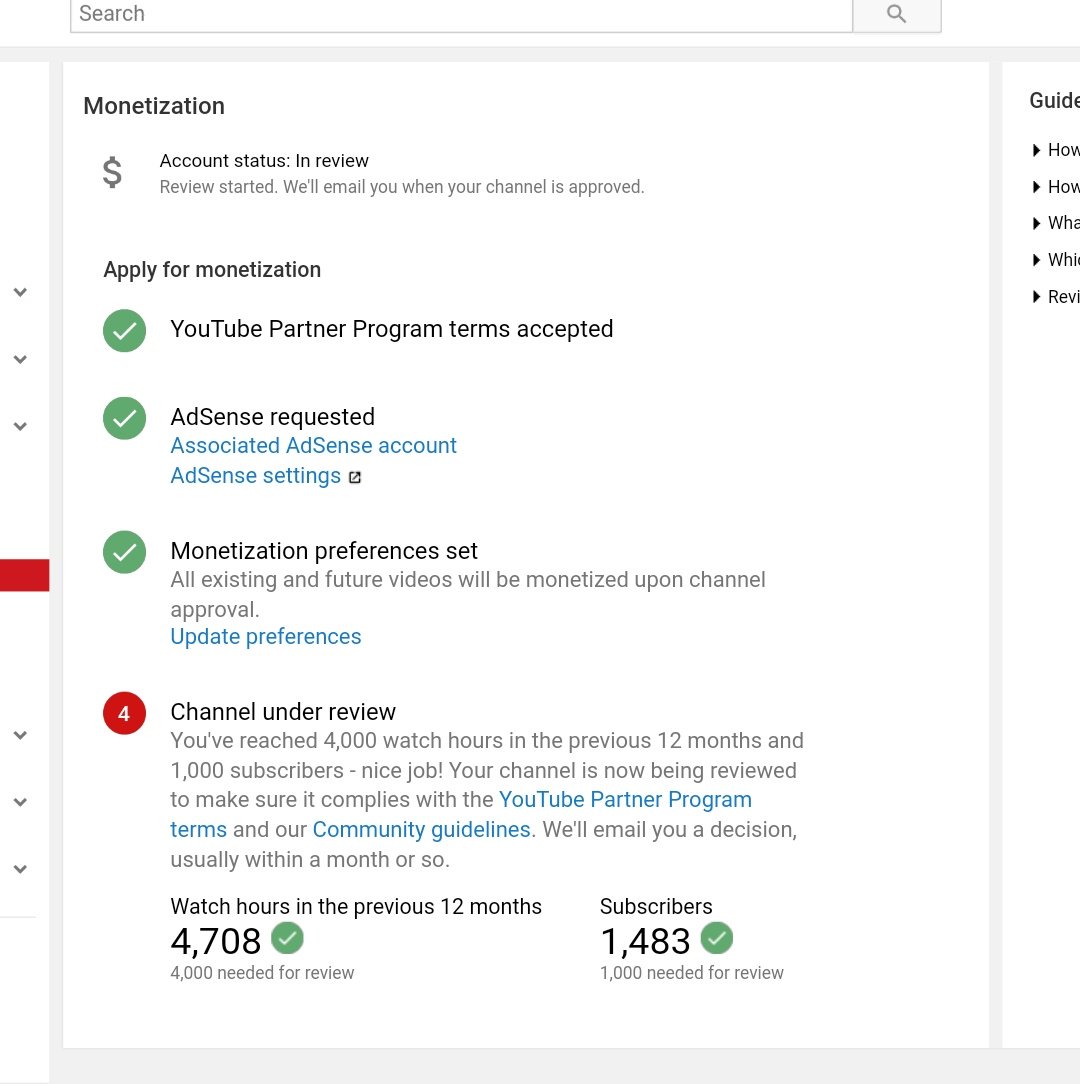Click the '1,000 needed for review' note
Screen dimensions: 1080x1084
[x=691, y=973]
